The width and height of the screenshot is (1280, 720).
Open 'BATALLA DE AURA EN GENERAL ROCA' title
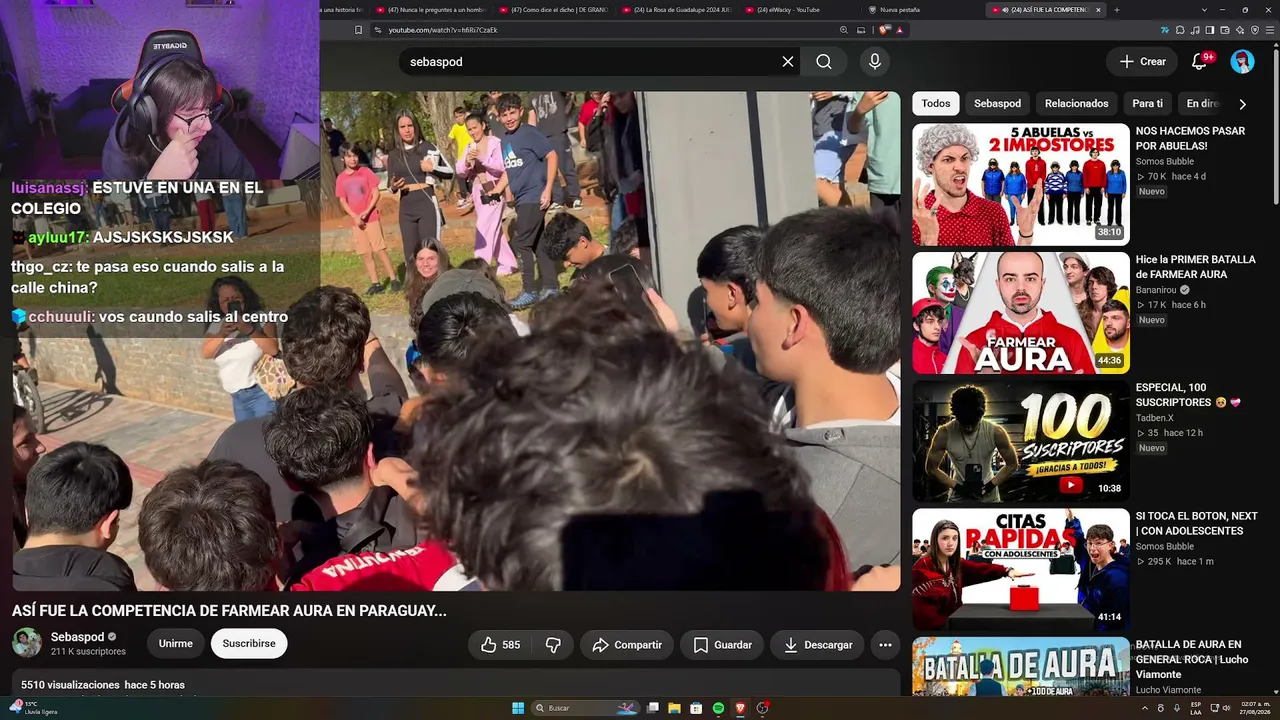click(1192, 659)
